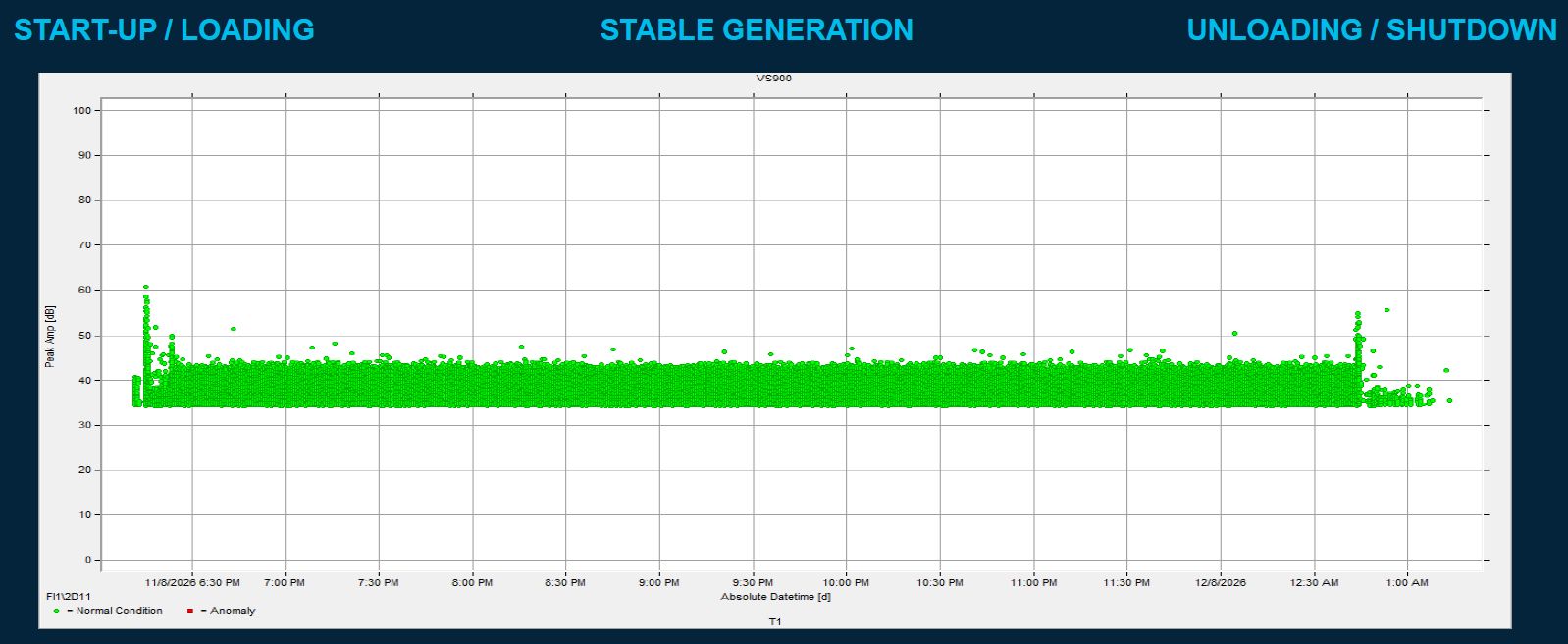Click the 60 y-axis tick label

point(84,291)
